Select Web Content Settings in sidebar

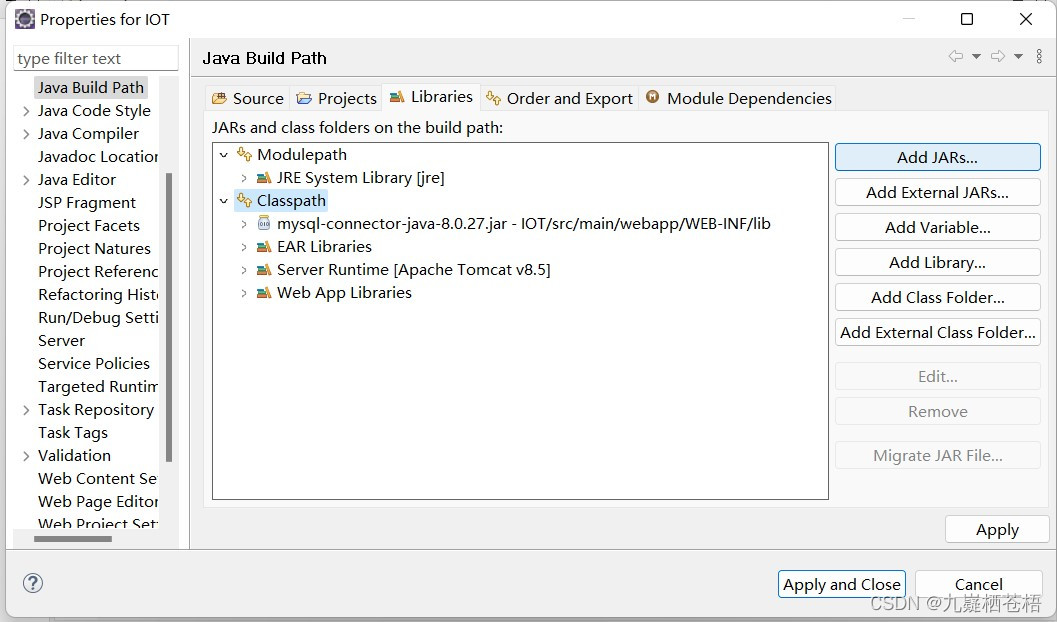pos(98,478)
